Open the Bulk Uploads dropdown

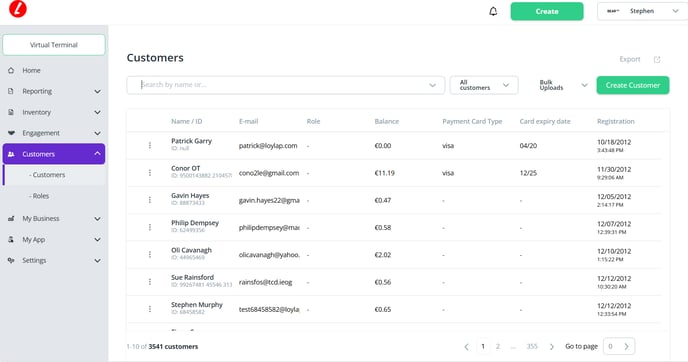click(563, 85)
